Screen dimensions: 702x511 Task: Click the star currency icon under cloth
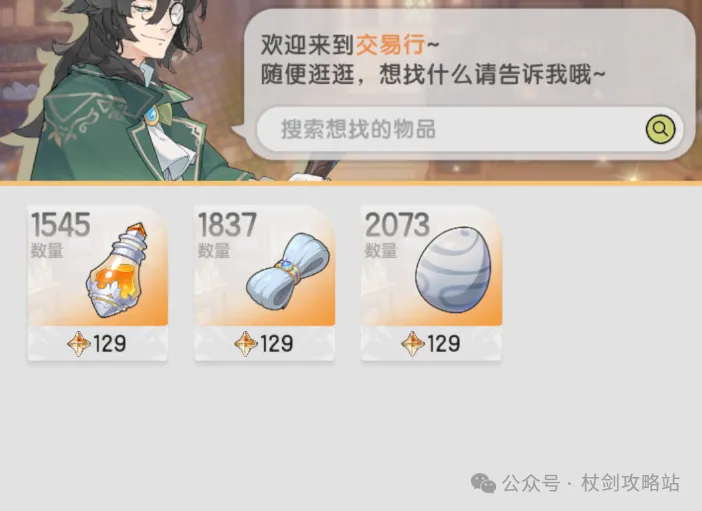tap(246, 344)
